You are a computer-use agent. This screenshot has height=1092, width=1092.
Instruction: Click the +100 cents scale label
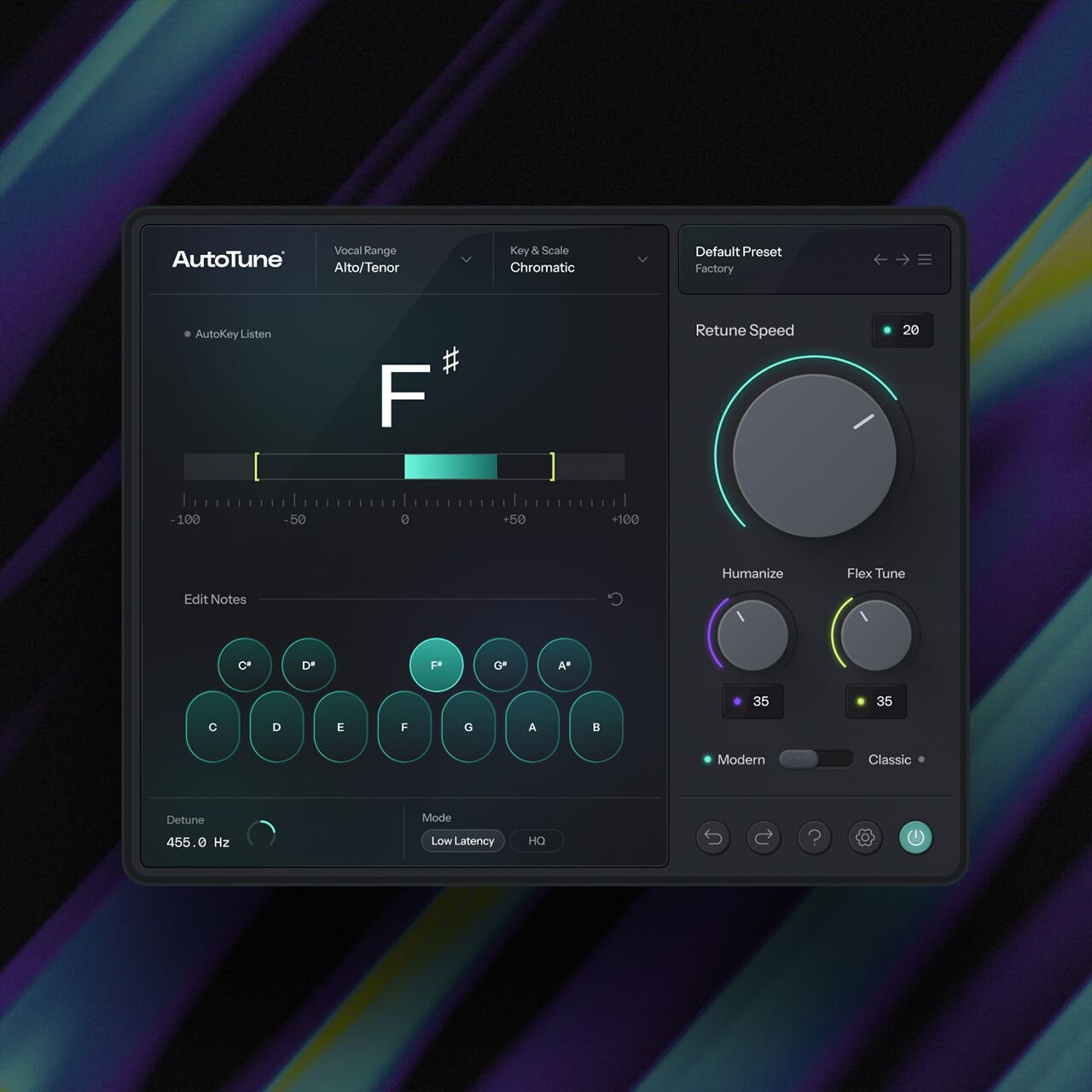[x=625, y=520]
